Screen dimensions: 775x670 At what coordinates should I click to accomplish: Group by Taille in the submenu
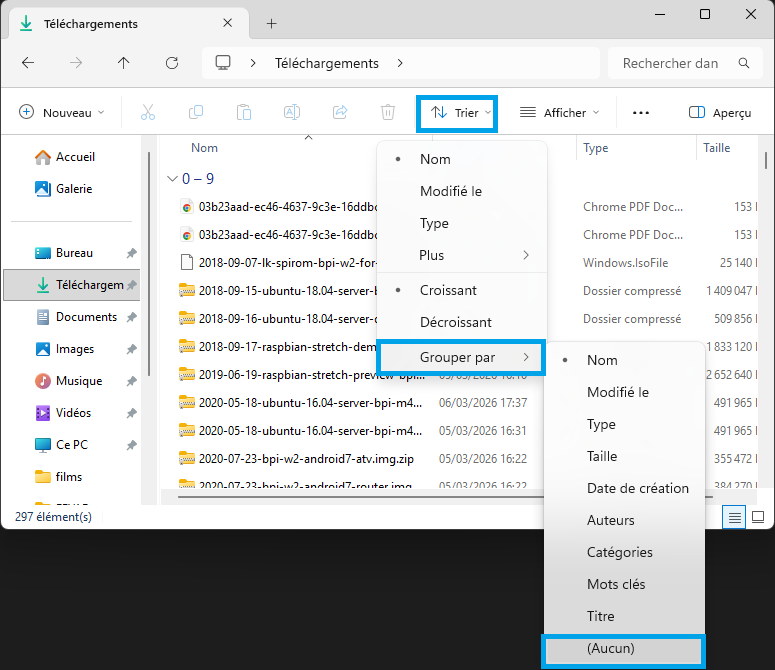coord(602,456)
